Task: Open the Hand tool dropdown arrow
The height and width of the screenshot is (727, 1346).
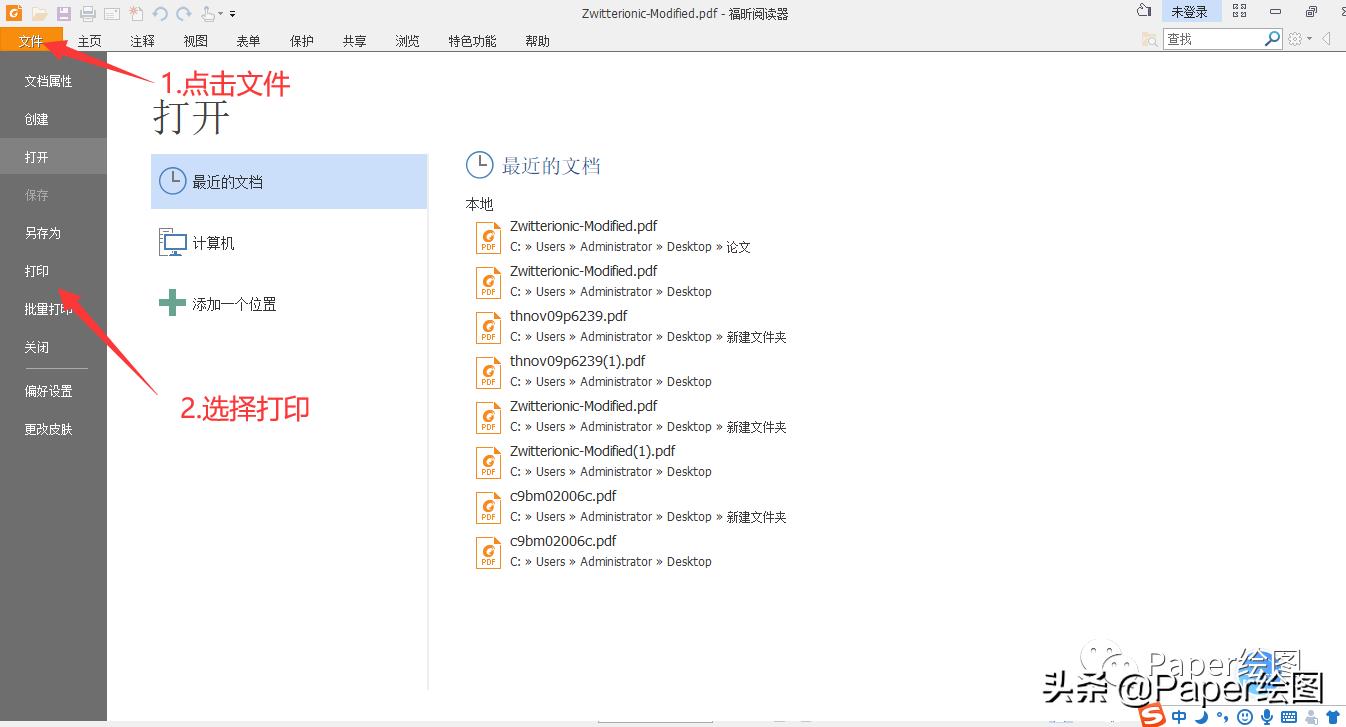Action: [219, 12]
